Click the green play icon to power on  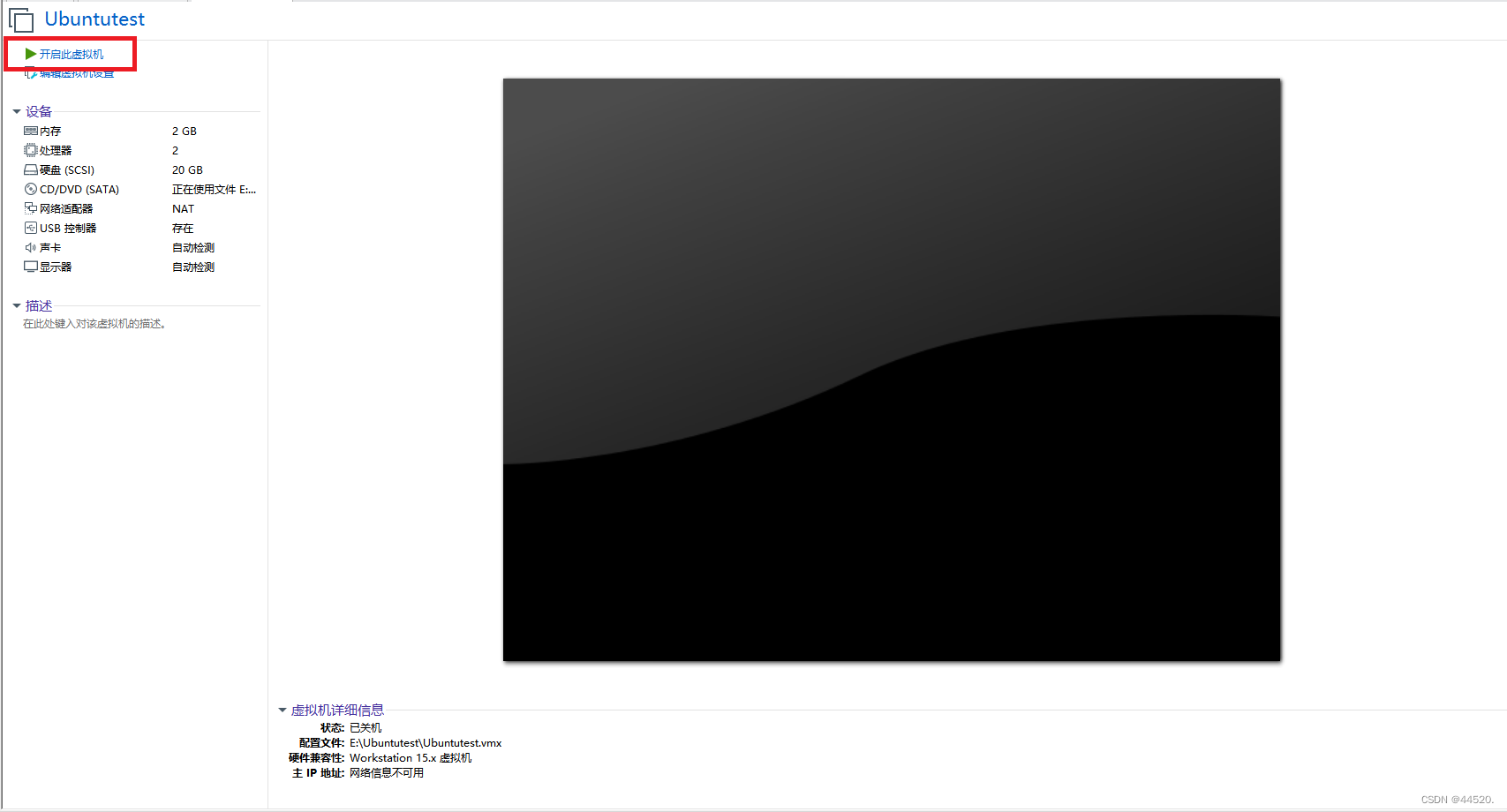coord(31,54)
